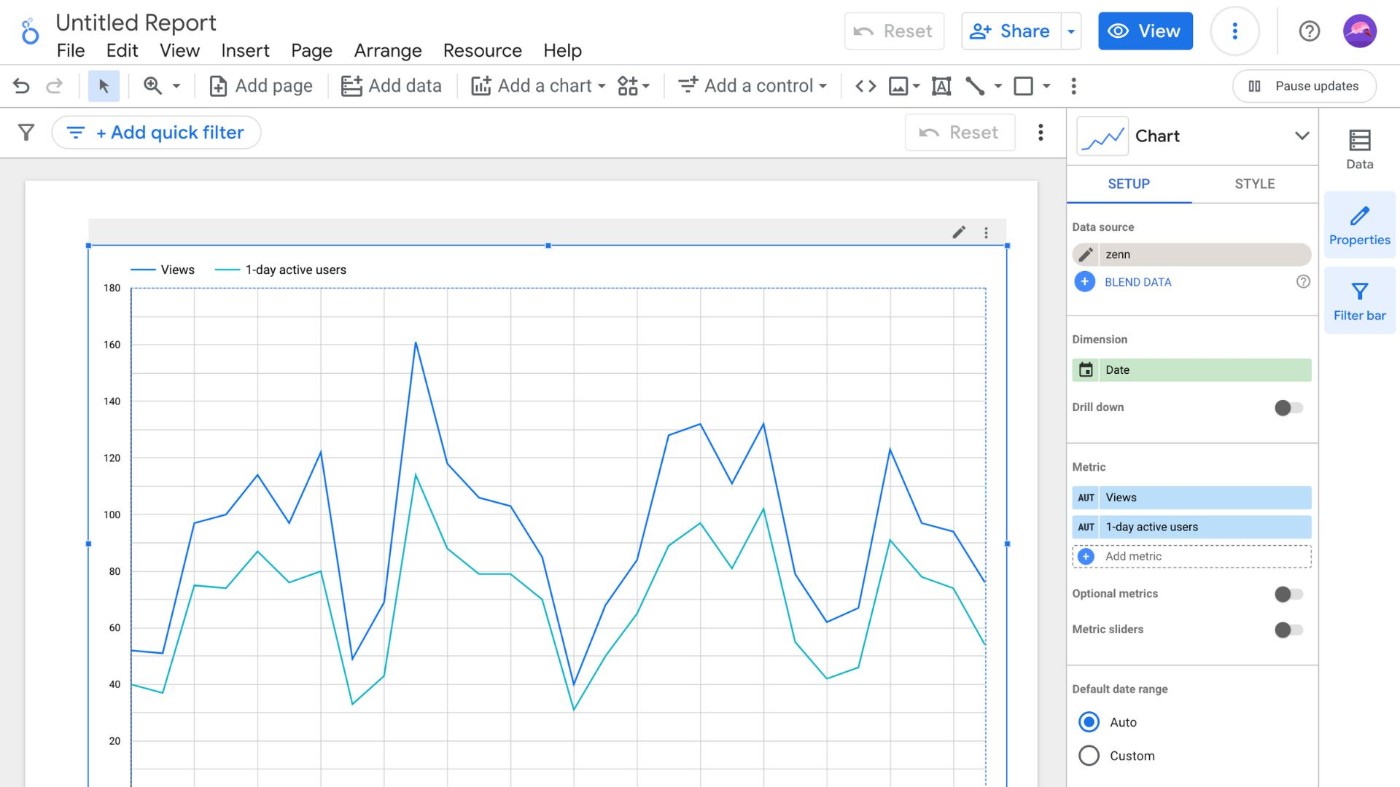Turn on Optional metrics switch

[x=1288, y=594]
